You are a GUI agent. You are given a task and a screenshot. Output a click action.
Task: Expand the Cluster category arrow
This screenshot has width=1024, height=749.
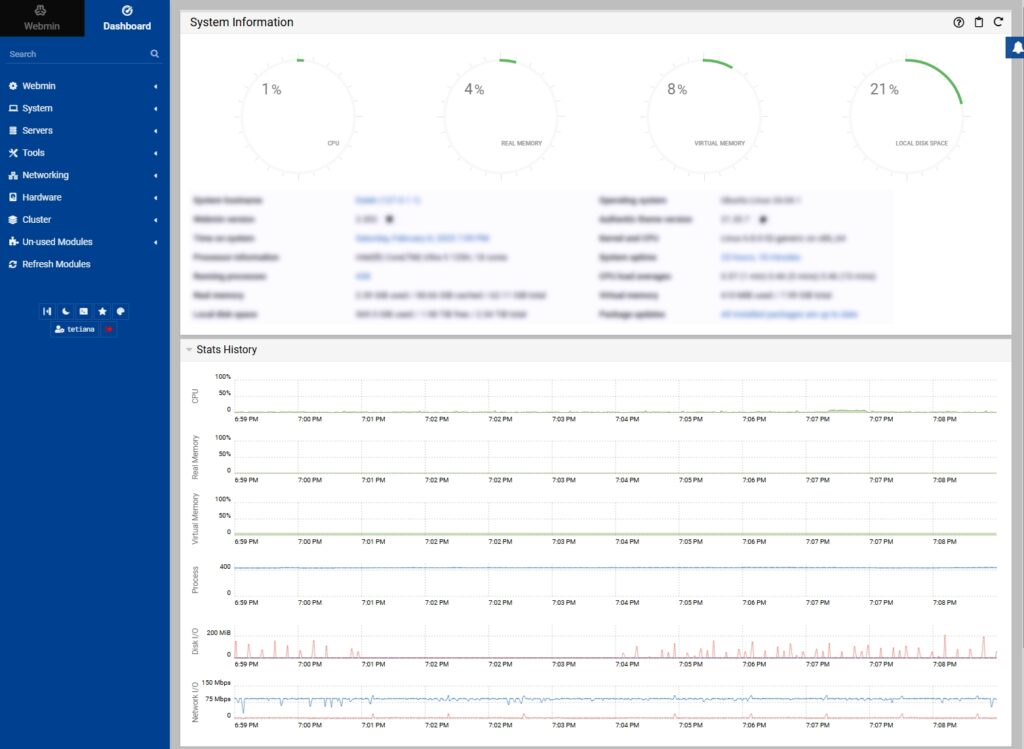click(155, 219)
